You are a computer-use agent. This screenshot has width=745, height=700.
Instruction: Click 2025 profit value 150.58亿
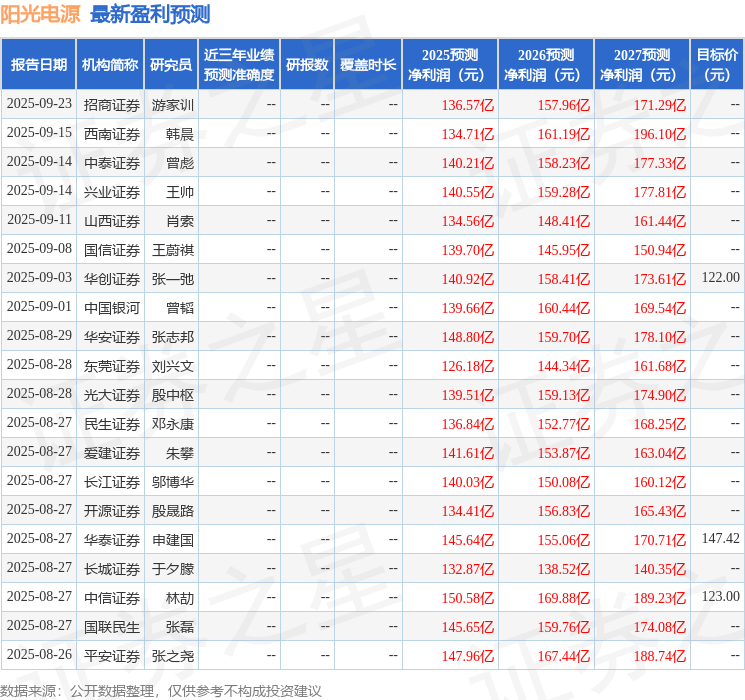(x=468, y=598)
